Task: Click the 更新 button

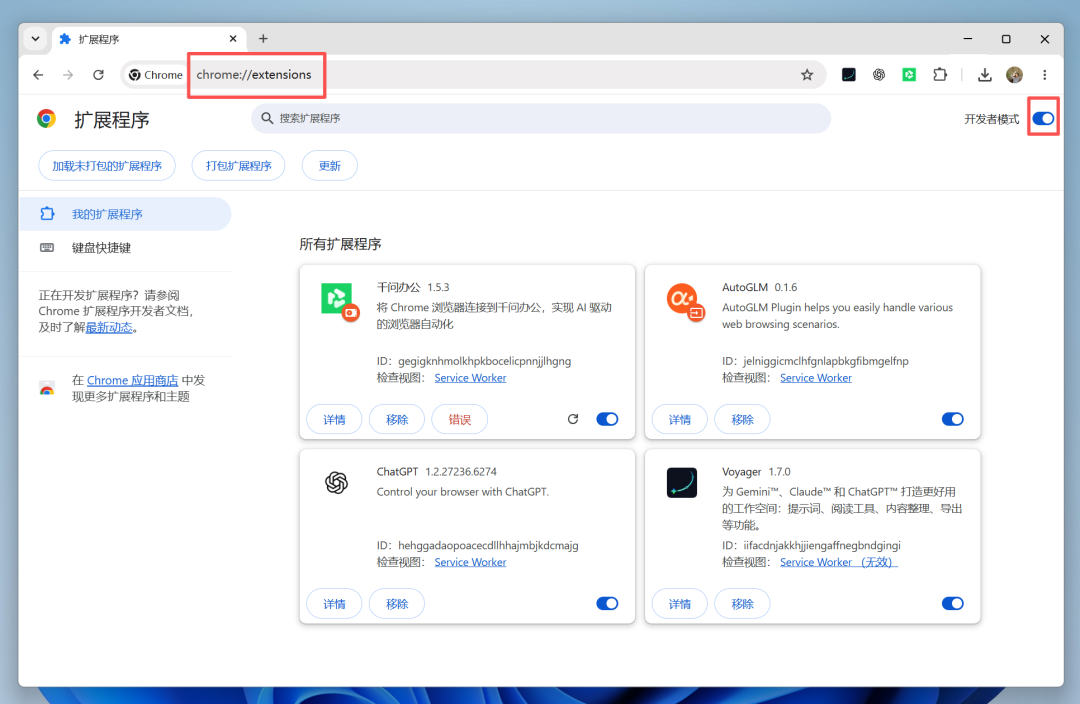Action: point(329,165)
